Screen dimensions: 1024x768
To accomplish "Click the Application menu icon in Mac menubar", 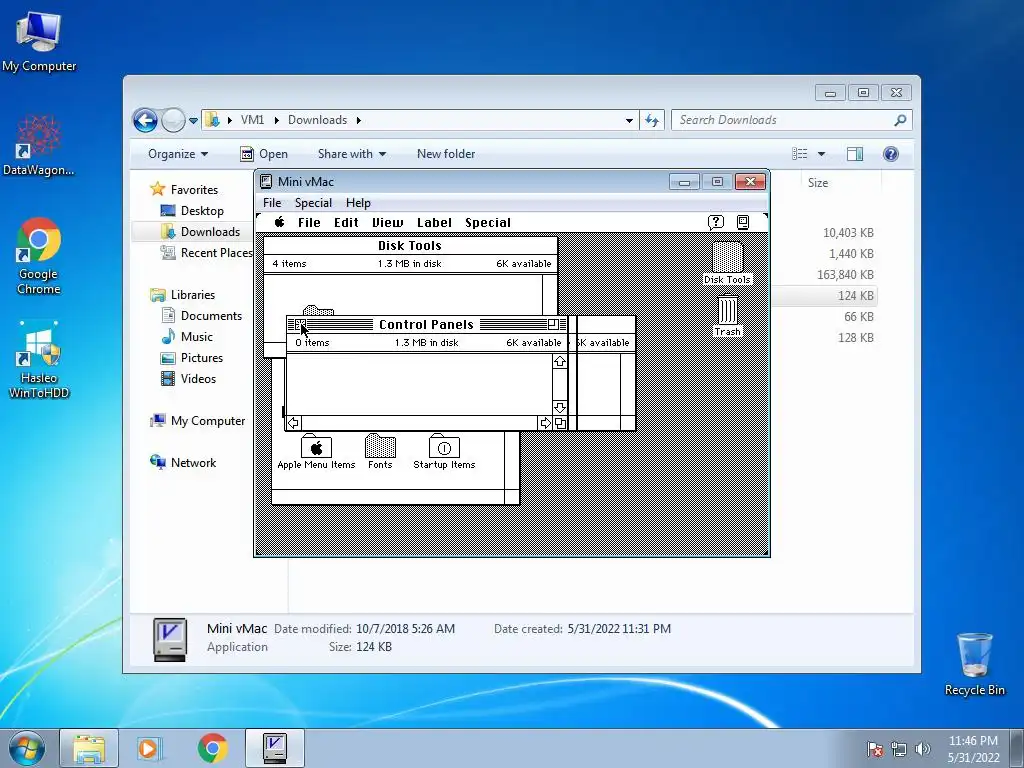I will pos(743,222).
